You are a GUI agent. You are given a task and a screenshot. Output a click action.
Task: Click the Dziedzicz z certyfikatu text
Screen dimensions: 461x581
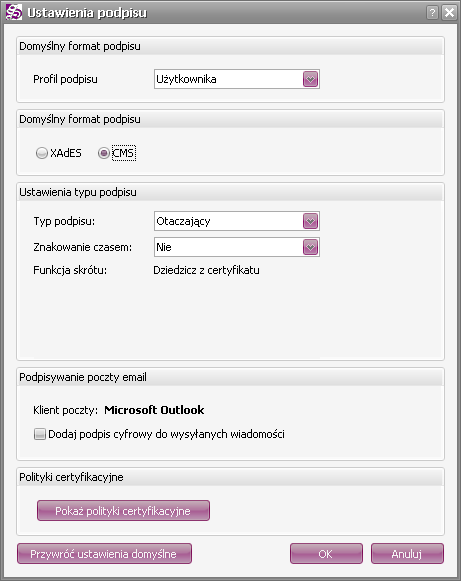[206, 270]
